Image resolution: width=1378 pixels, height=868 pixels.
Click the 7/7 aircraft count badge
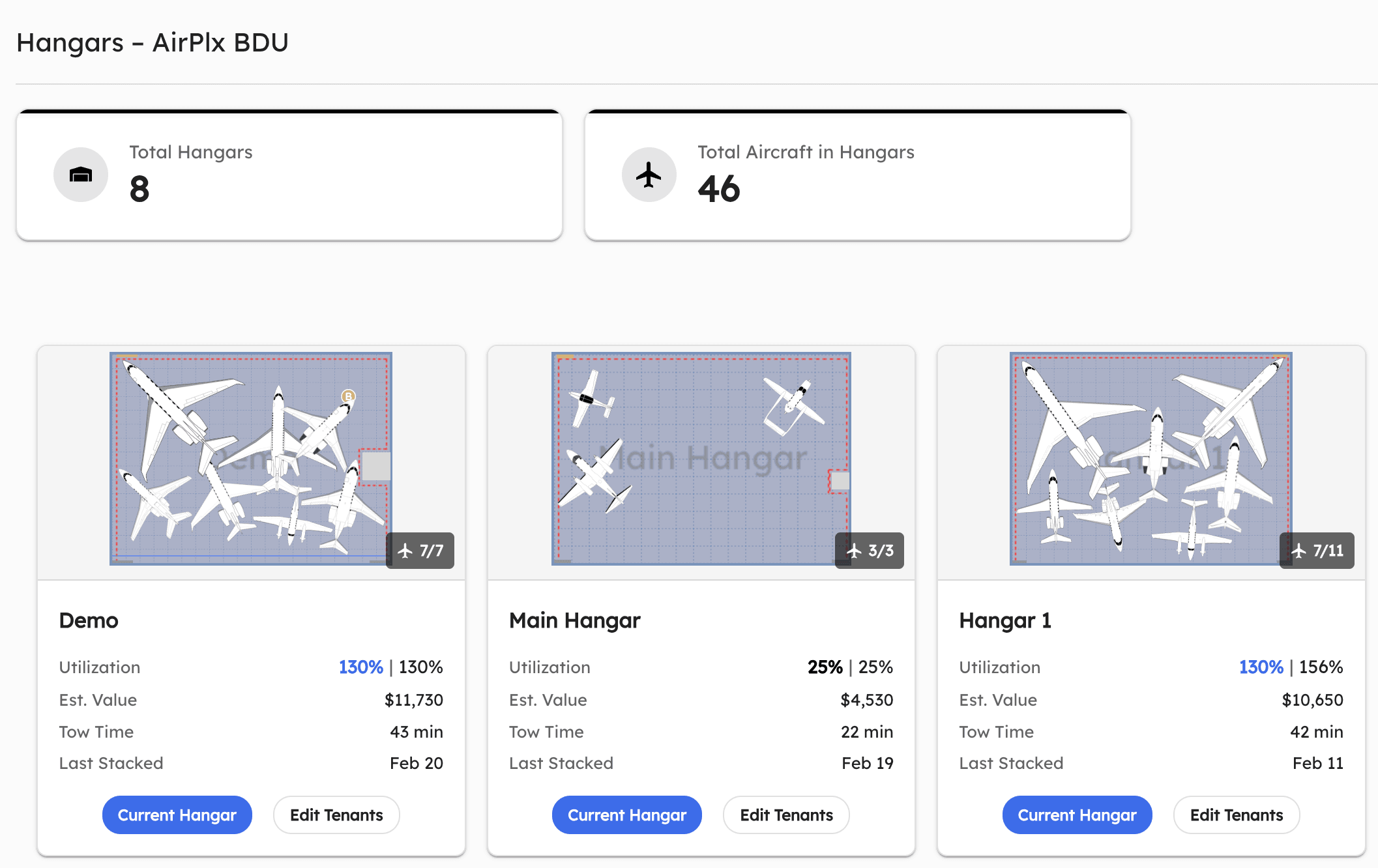tap(420, 551)
